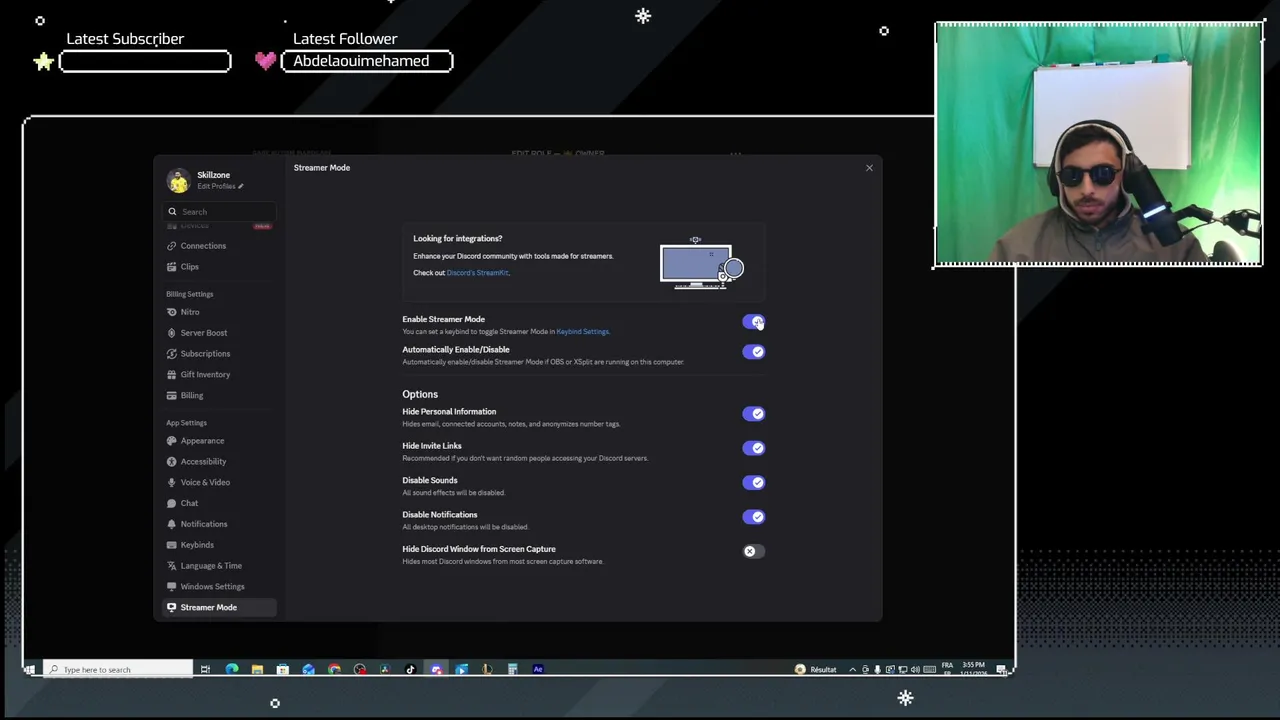The height and width of the screenshot is (720, 1280).
Task: Open File Explorer from the taskbar
Action: tap(257, 669)
